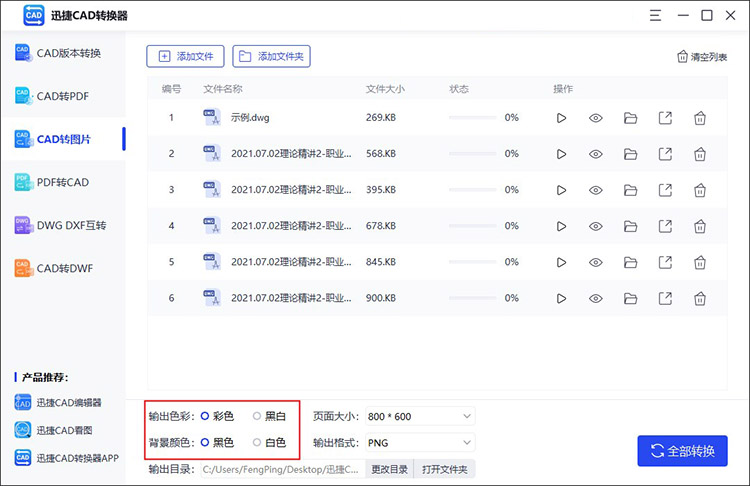Screen dimensions: 750x486
Task: Click share icon on the 900.KB row
Action: click(665, 298)
